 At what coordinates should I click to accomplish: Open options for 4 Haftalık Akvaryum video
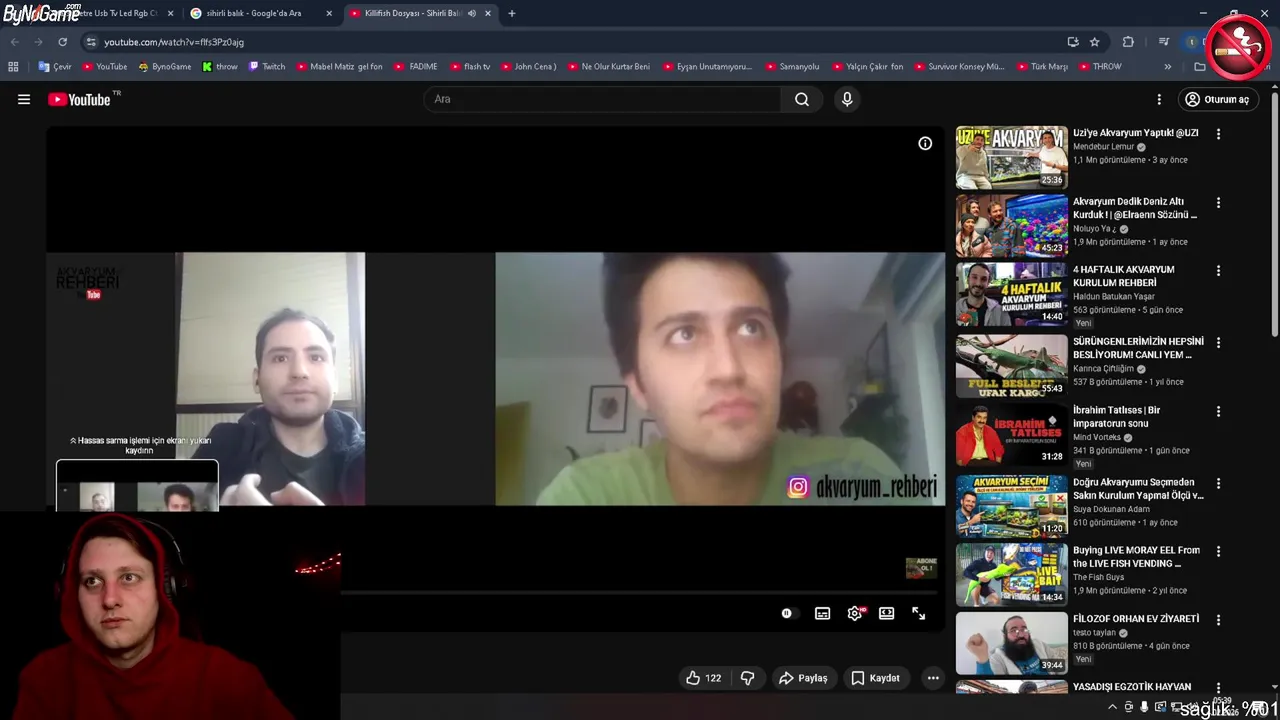pyautogui.click(x=1218, y=271)
